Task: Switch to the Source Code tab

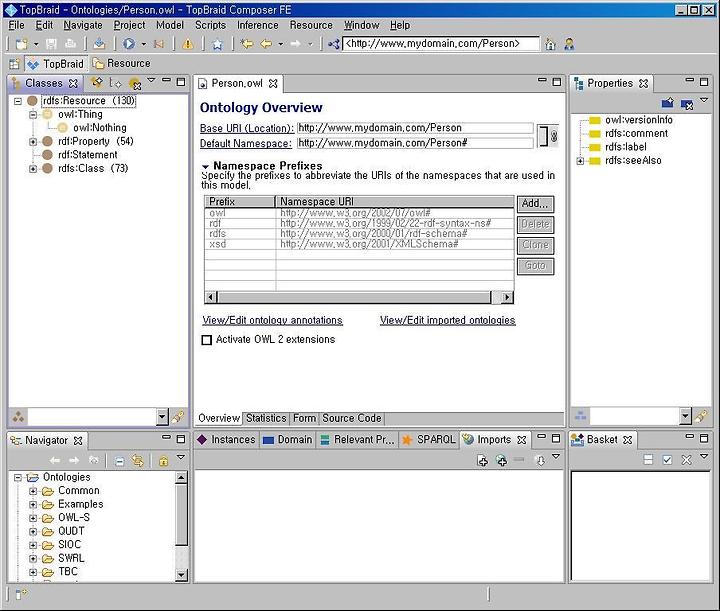Action: click(352, 418)
